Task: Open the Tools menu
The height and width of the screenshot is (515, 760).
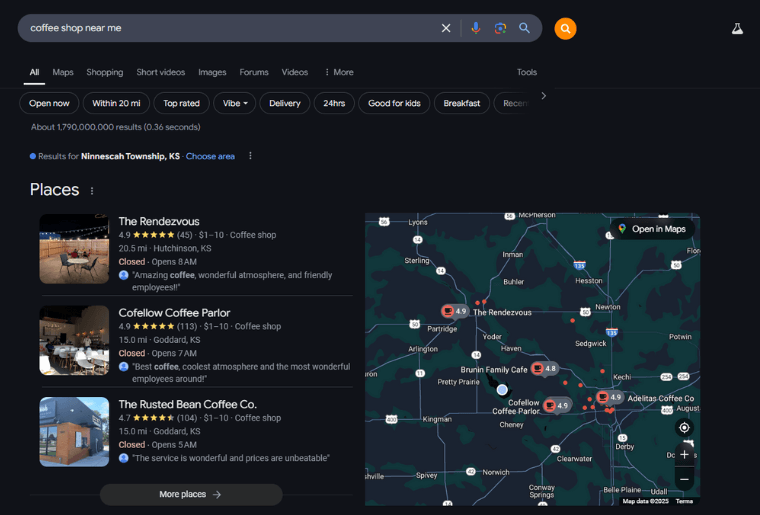Action: pyautogui.click(x=527, y=72)
